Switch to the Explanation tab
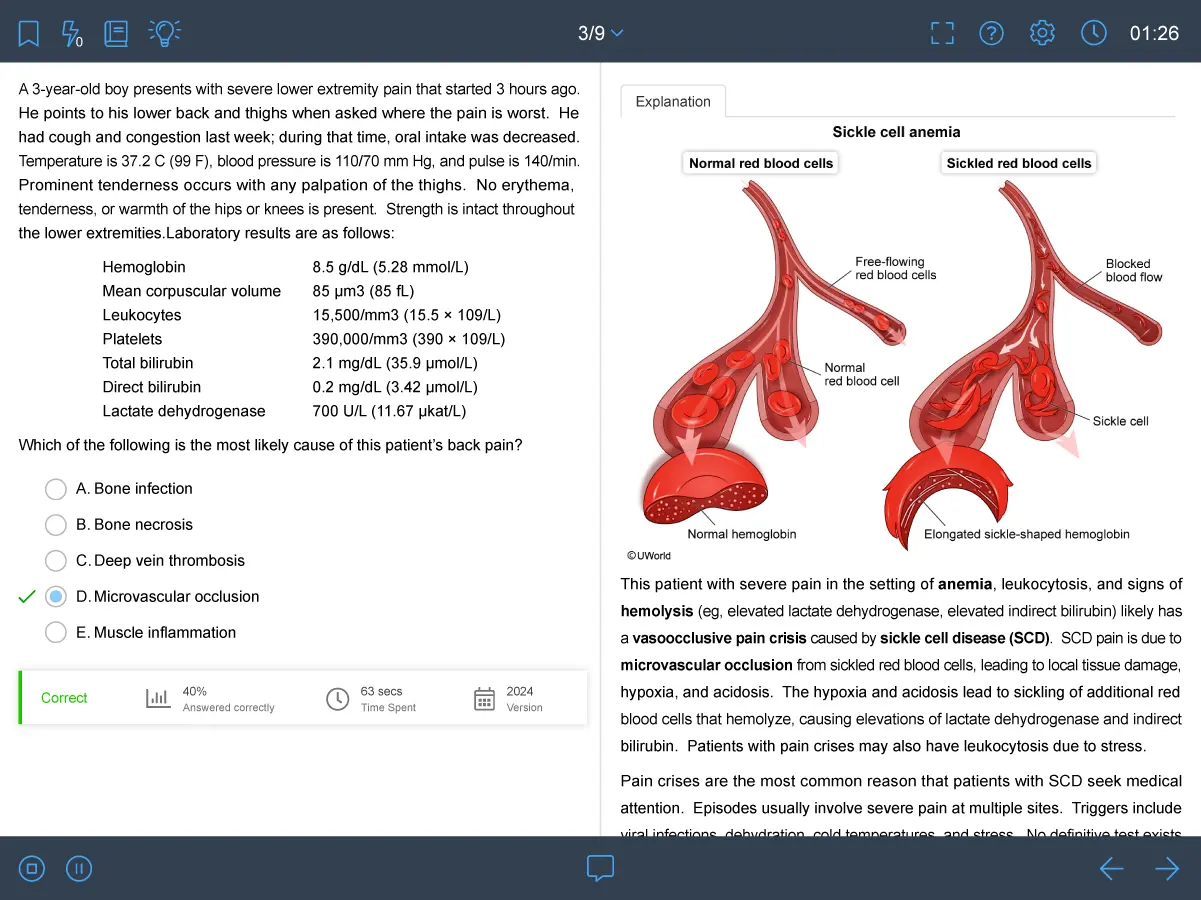 pyautogui.click(x=673, y=102)
